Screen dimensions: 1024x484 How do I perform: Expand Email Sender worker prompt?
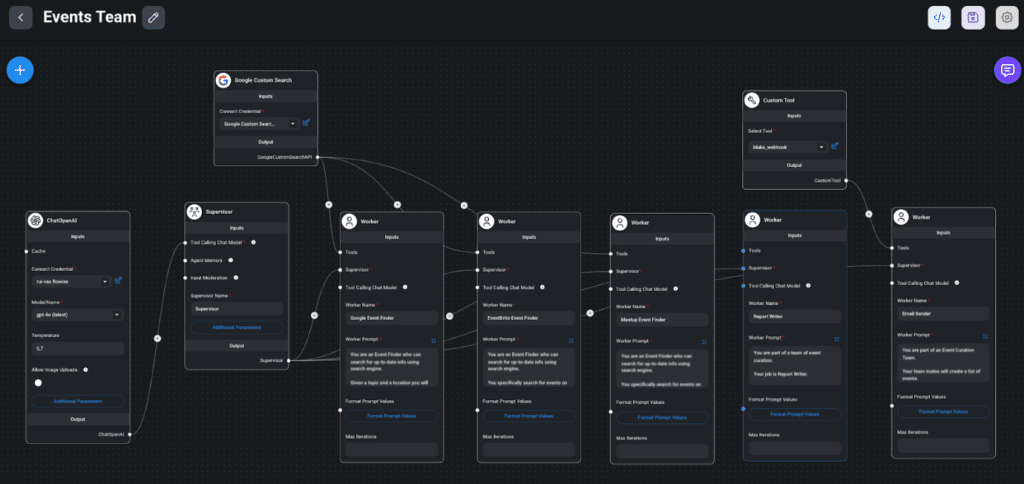[x=985, y=336]
